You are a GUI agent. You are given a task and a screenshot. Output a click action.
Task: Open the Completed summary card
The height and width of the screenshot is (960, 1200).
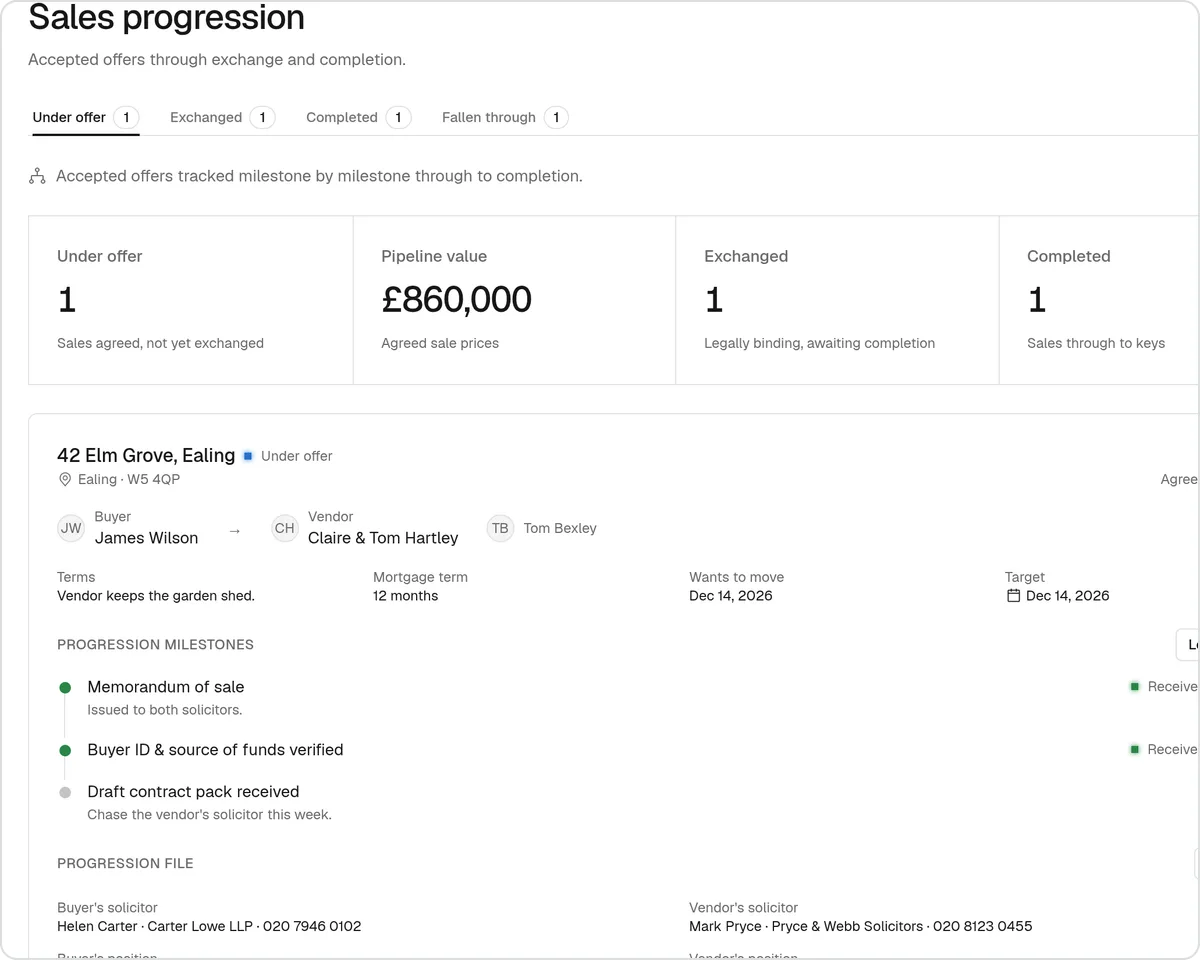tap(1100, 300)
